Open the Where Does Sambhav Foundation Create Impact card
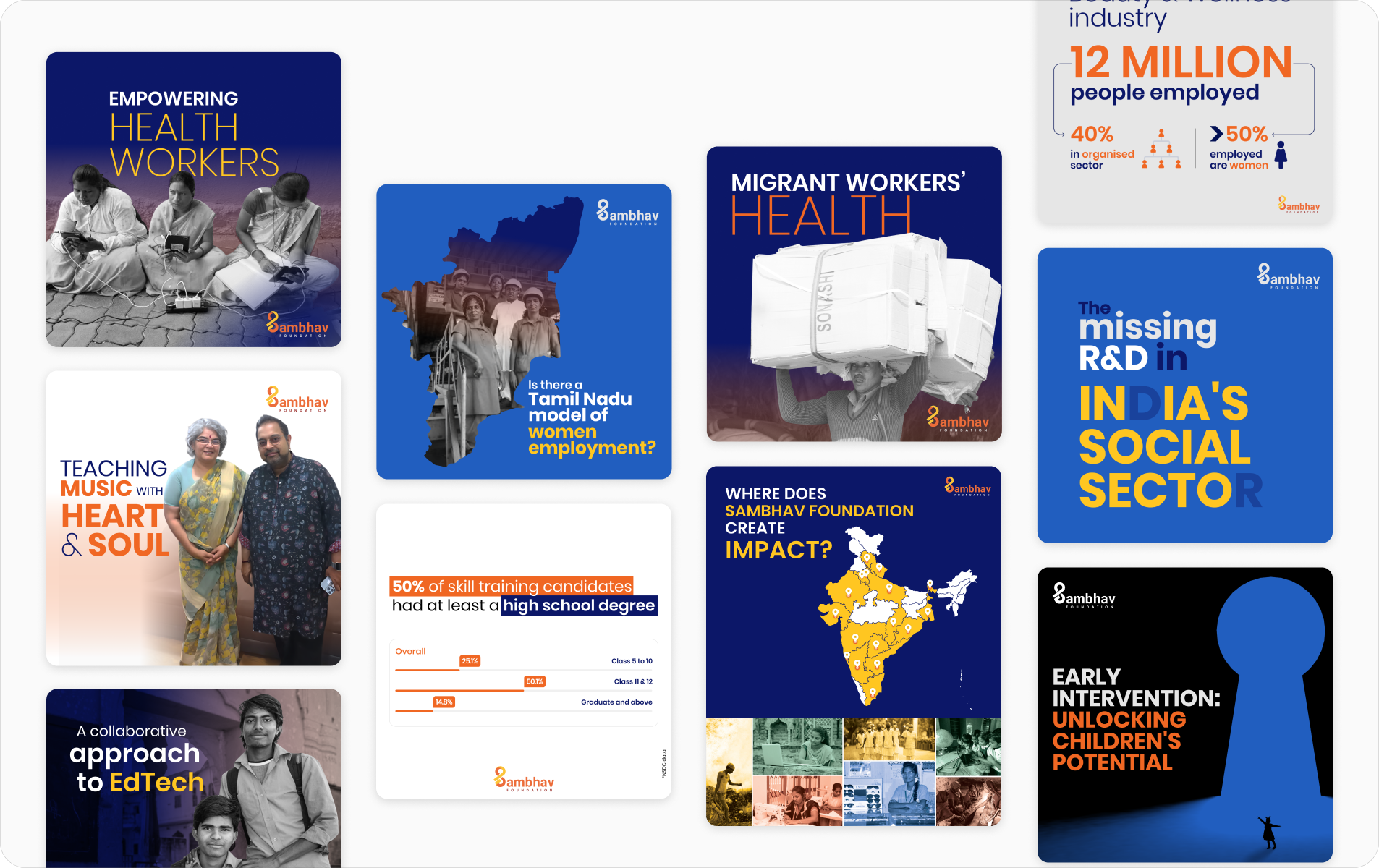Viewport: 1379px width, 868px height. (x=854, y=646)
